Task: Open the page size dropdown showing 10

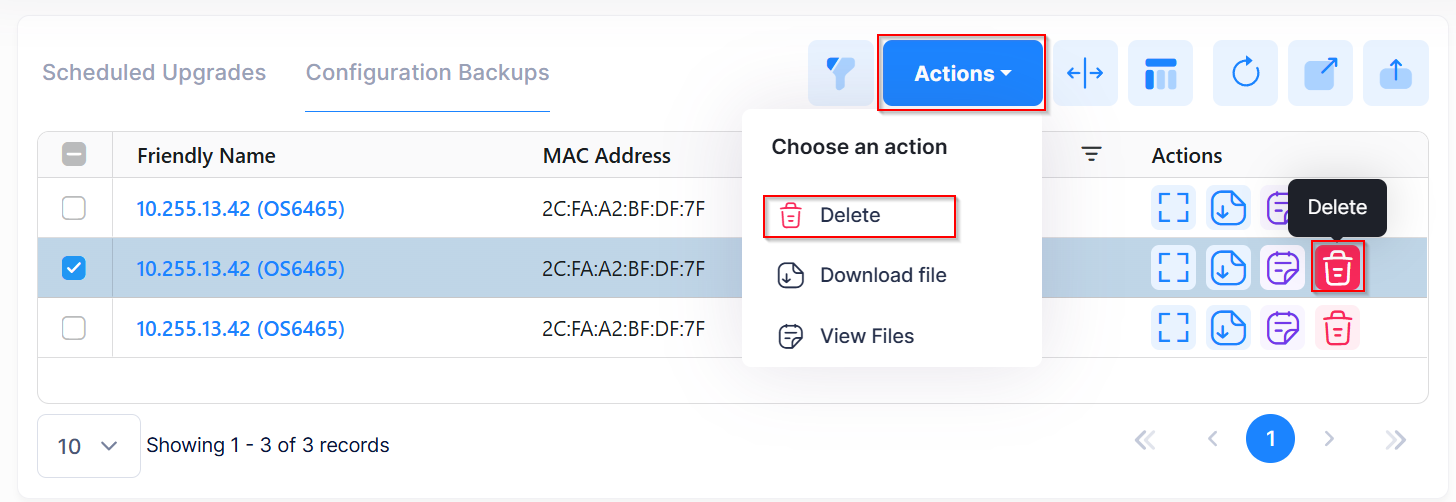Action: tap(88, 446)
